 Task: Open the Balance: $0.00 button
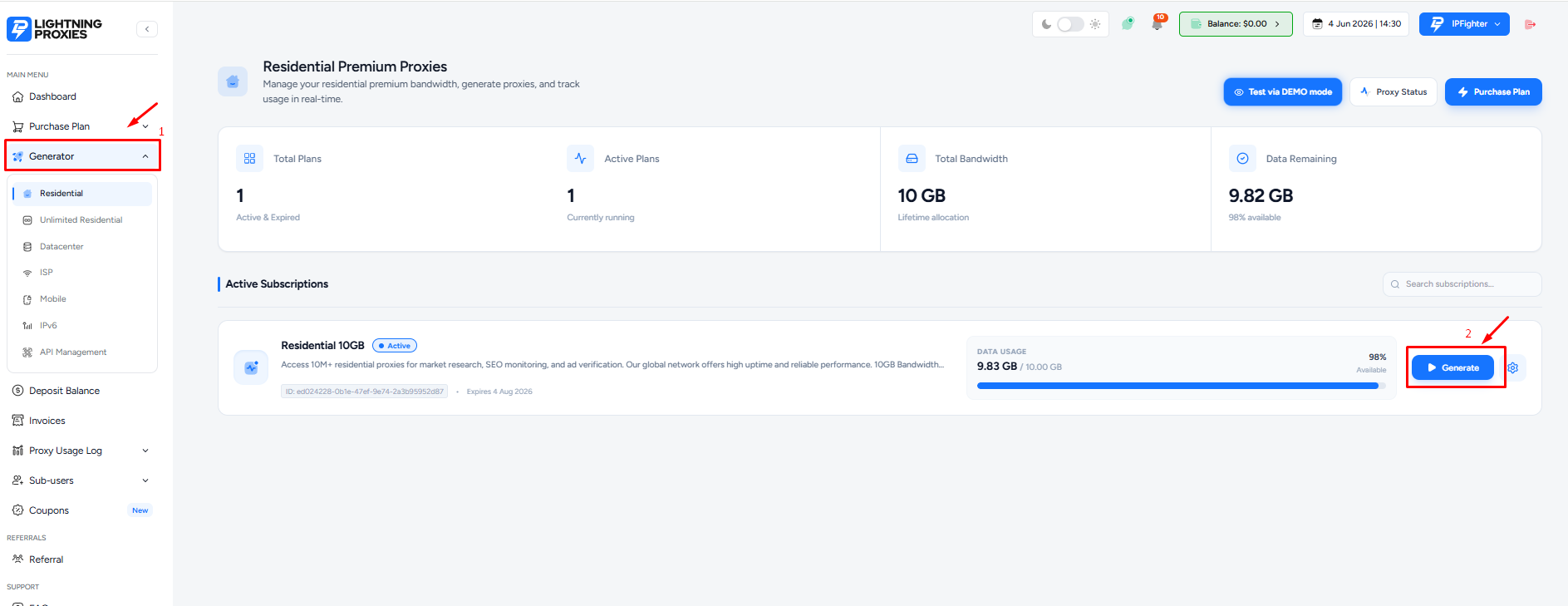coord(1236,24)
